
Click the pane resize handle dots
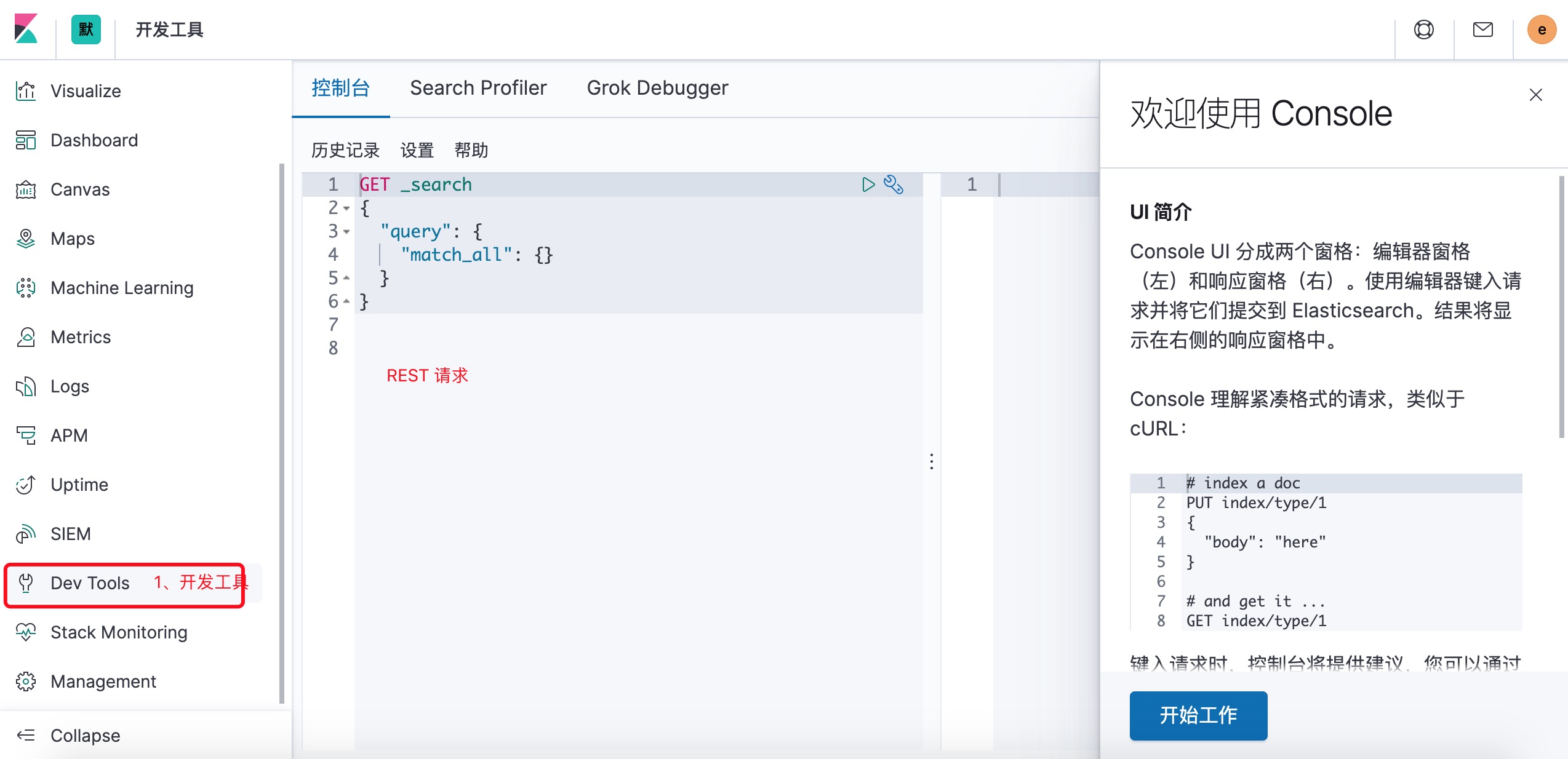pyautogui.click(x=932, y=461)
